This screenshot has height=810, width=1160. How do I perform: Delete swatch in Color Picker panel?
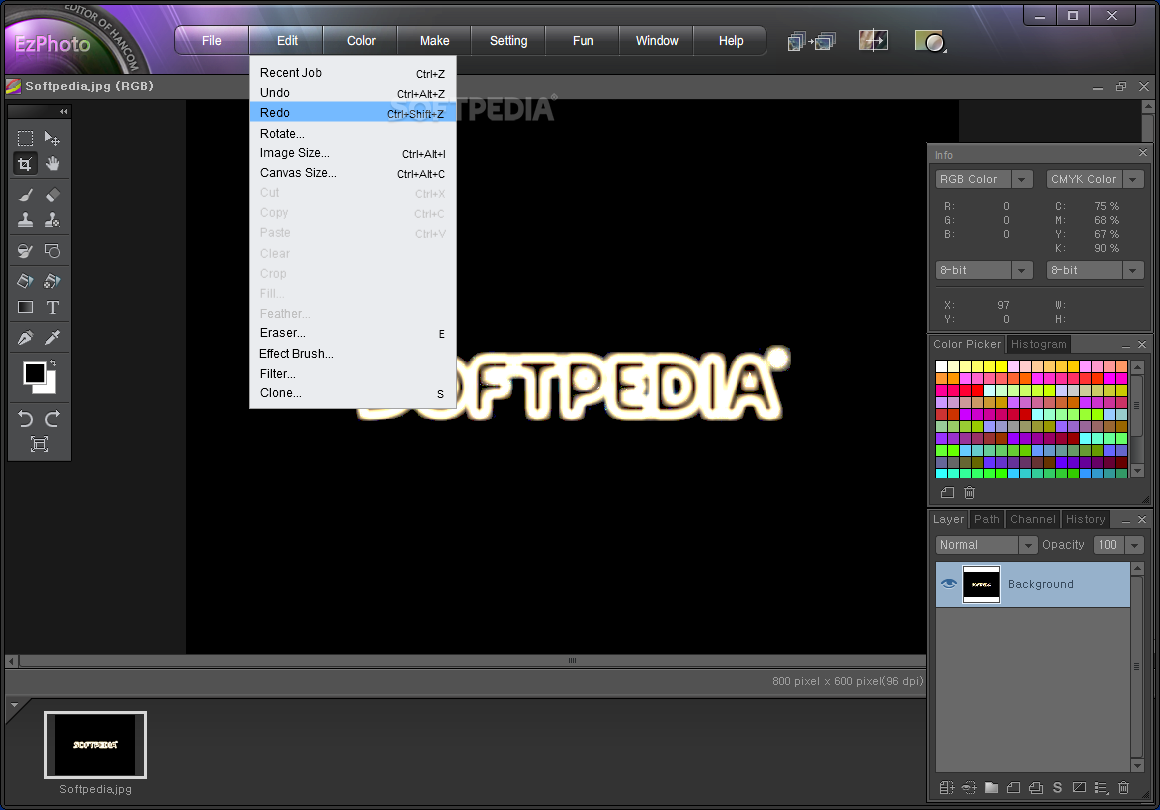point(969,493)
